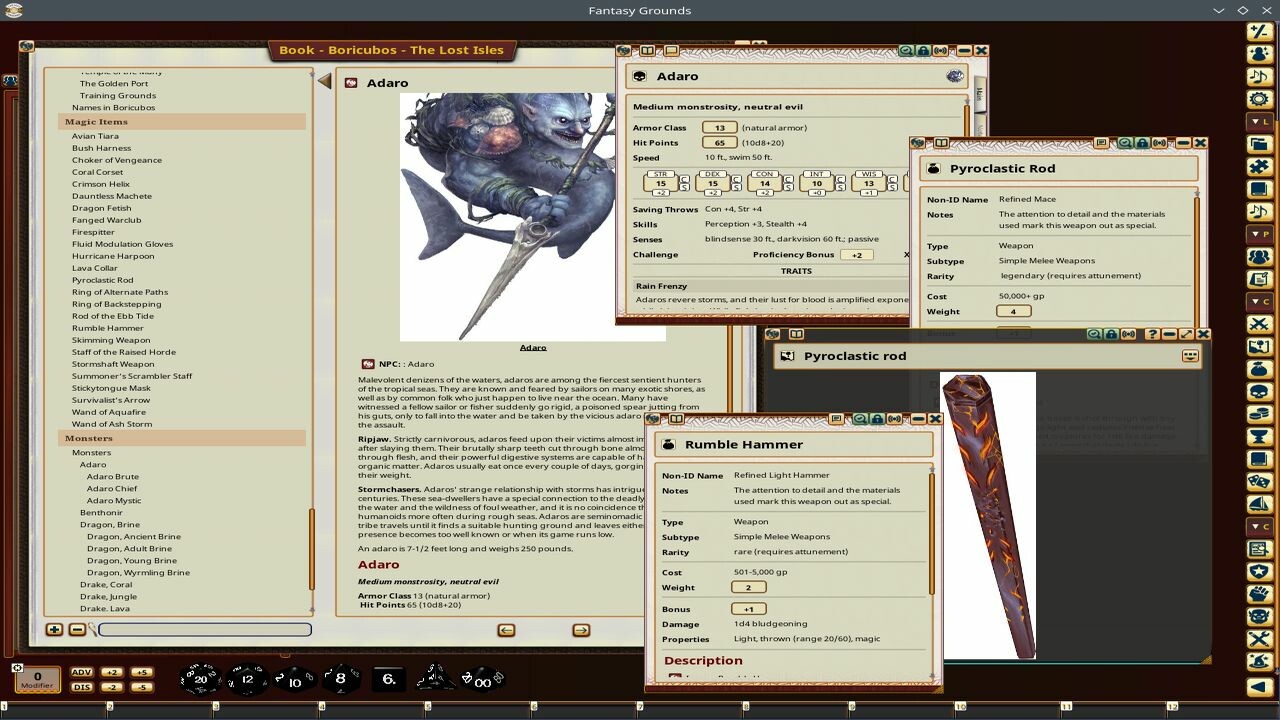Click the chat bubble icon in Pyroclastic Rod item window
This screenshot has width=1280, height=720.
click(1101, 143)
